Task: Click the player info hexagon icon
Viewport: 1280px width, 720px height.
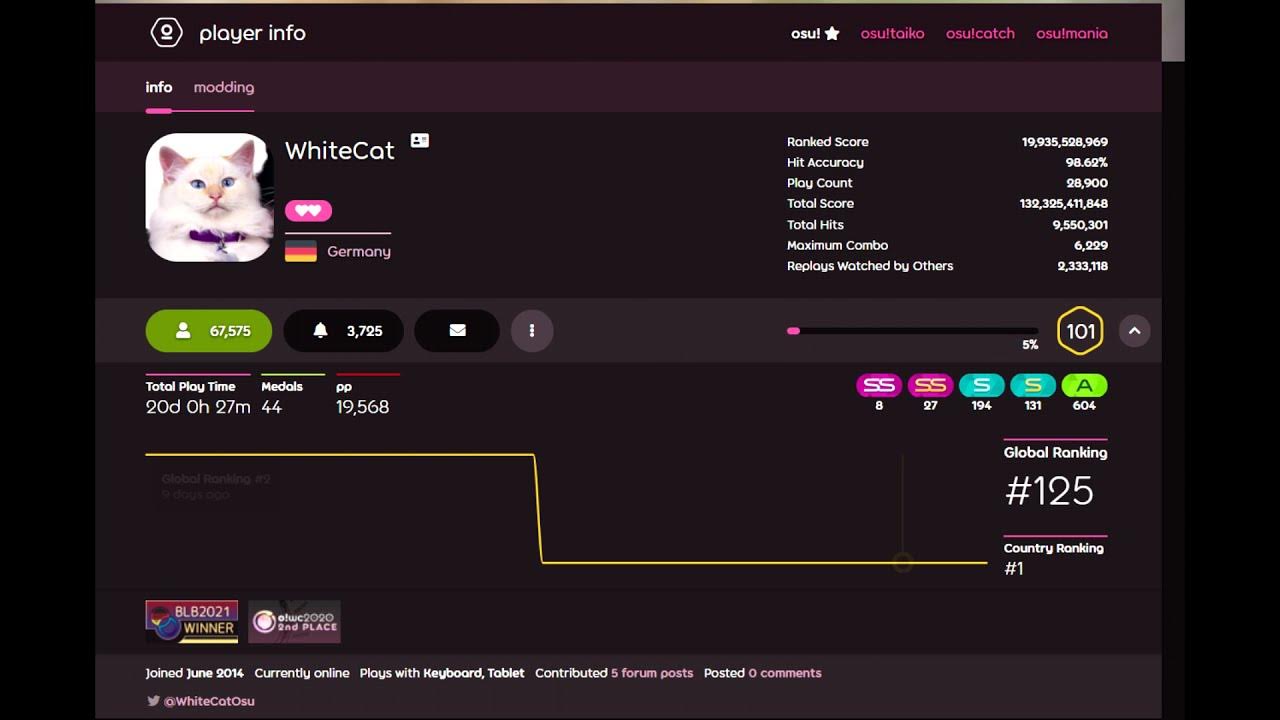Action: tap(166, 33)
